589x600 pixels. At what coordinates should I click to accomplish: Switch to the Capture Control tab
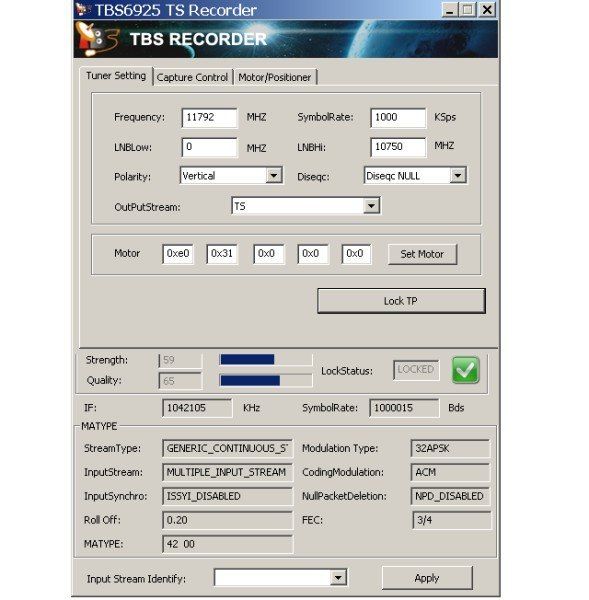coord(192,77)
